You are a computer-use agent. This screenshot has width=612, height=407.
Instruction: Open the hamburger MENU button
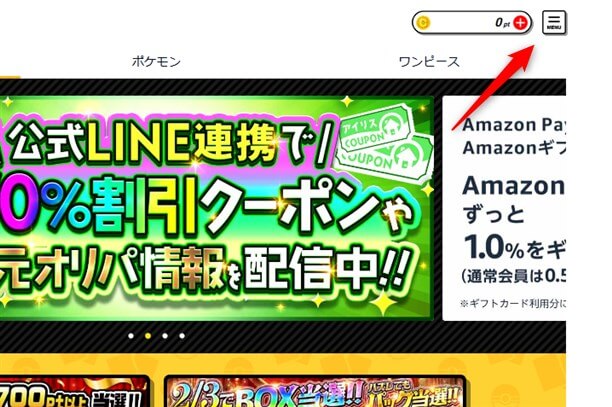point(554,22)
